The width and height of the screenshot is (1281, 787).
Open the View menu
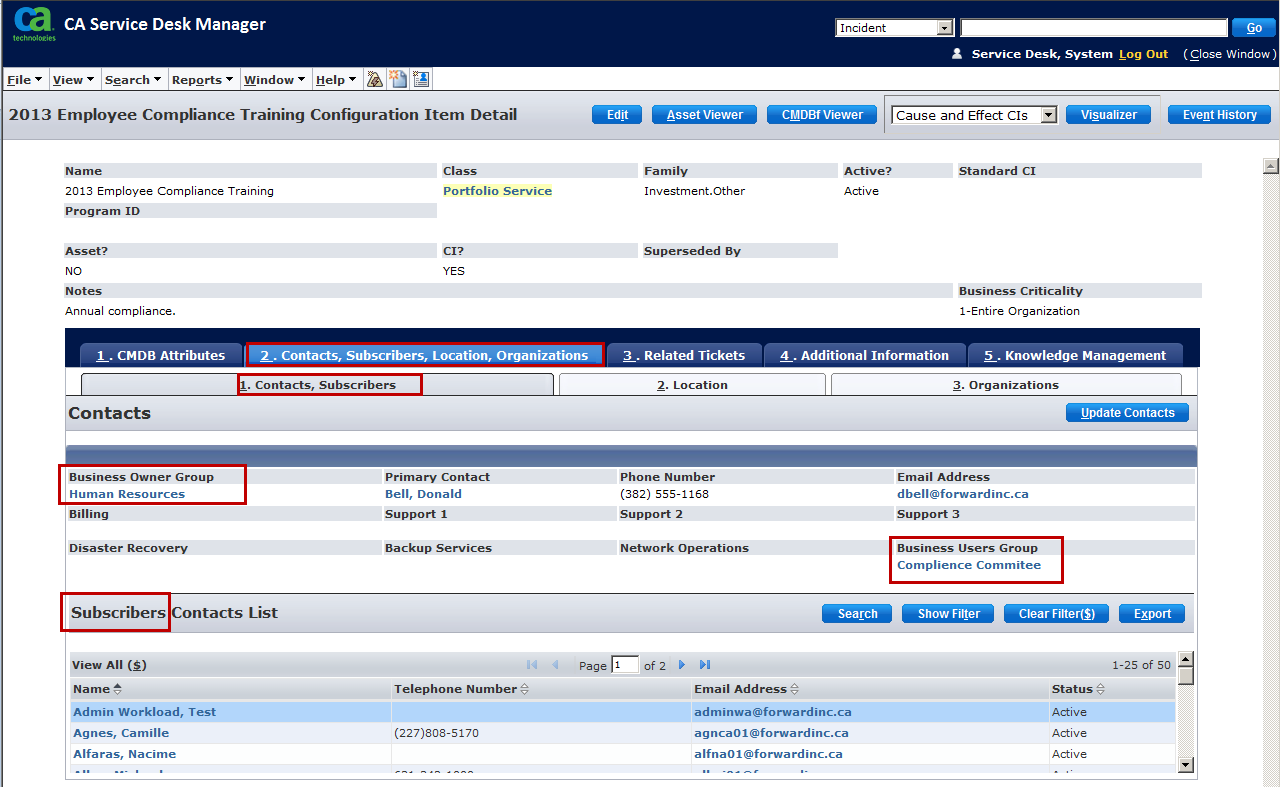(x=73, y=80)
